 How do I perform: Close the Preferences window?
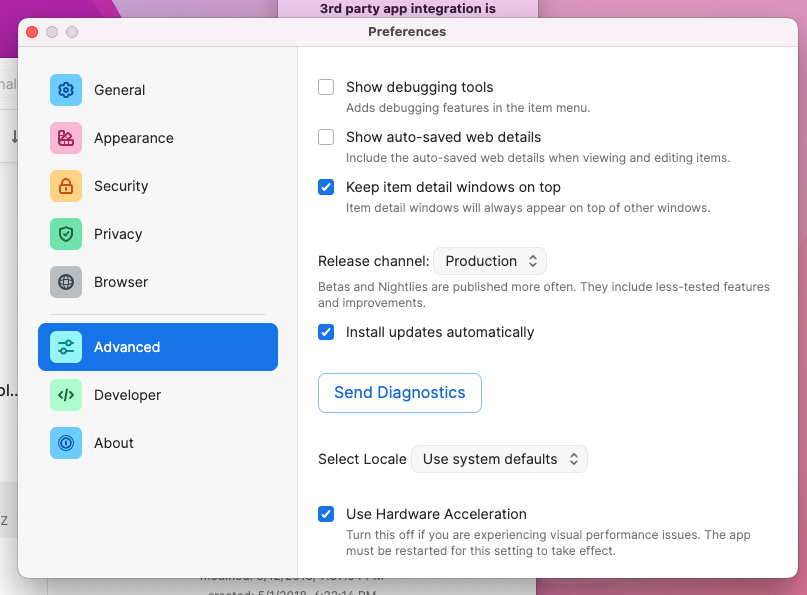coord(32,32)
